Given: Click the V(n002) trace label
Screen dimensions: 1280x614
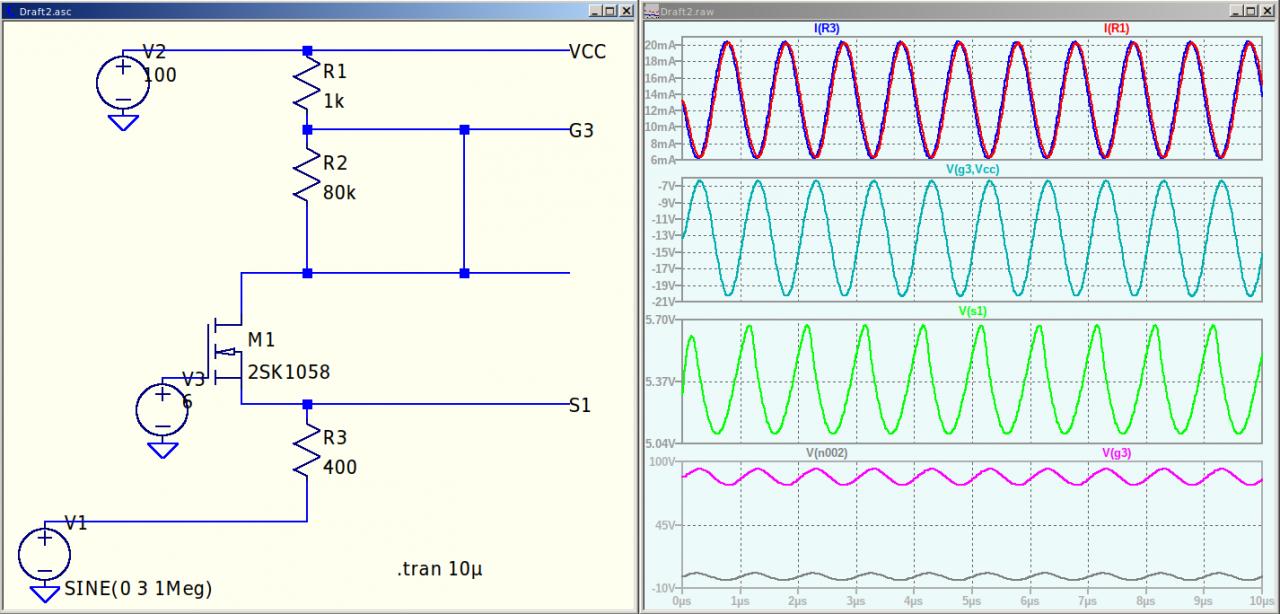Looking at the screenshot, I should coord(827,452).
